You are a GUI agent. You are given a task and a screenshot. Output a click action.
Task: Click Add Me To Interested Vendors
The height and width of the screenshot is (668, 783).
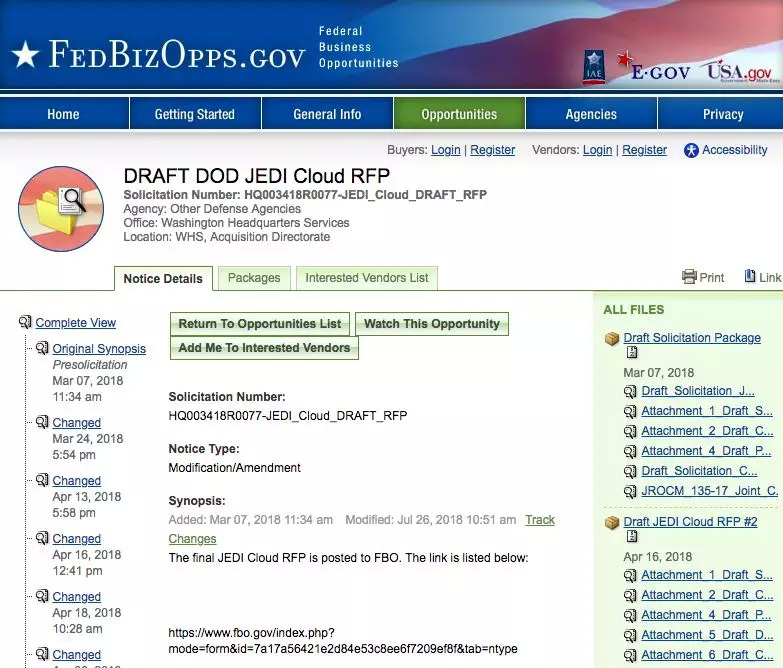click(x=264, y=348)
